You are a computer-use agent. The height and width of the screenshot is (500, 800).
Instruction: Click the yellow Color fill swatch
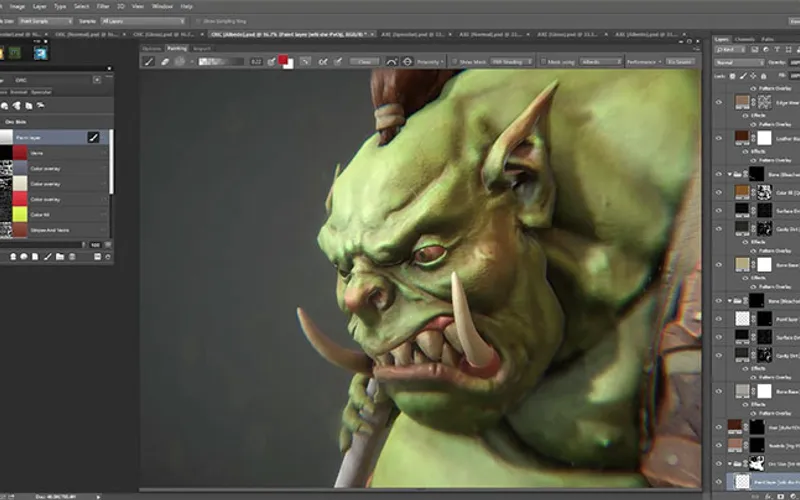[x=20, y=214]
